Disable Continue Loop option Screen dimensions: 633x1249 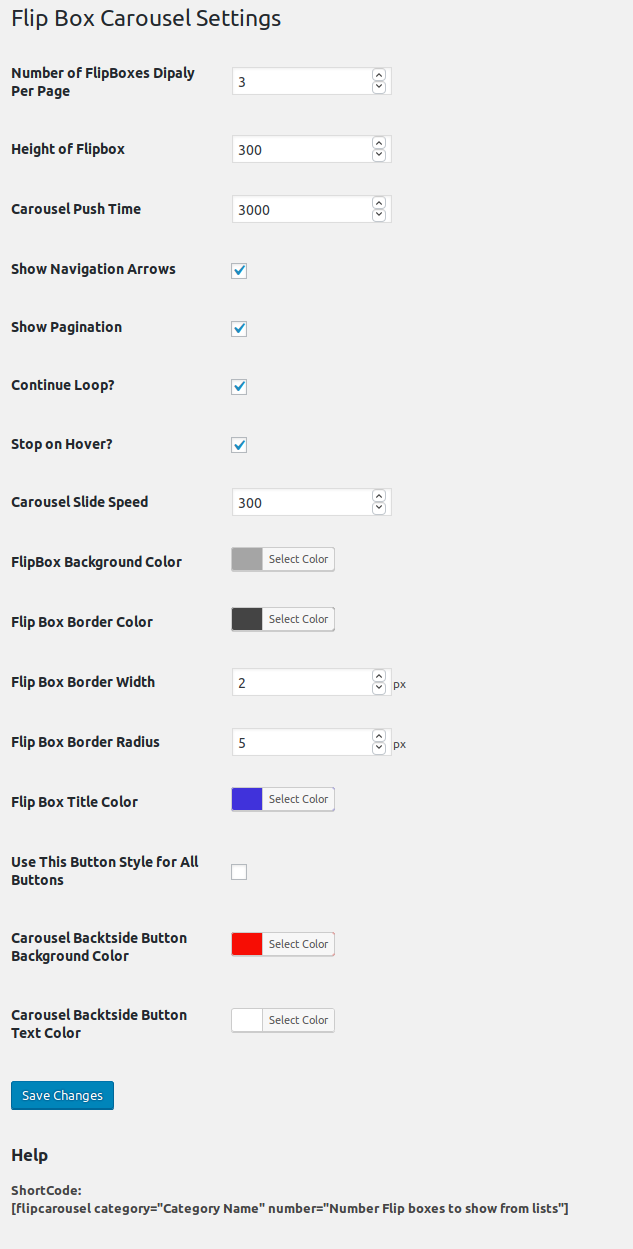[x=239, y=387]
